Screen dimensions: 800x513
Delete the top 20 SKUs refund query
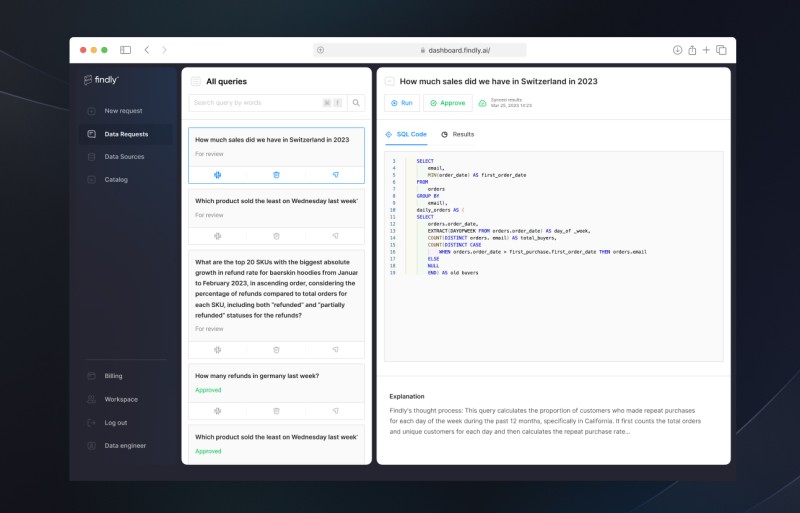(x=277, y=350)
